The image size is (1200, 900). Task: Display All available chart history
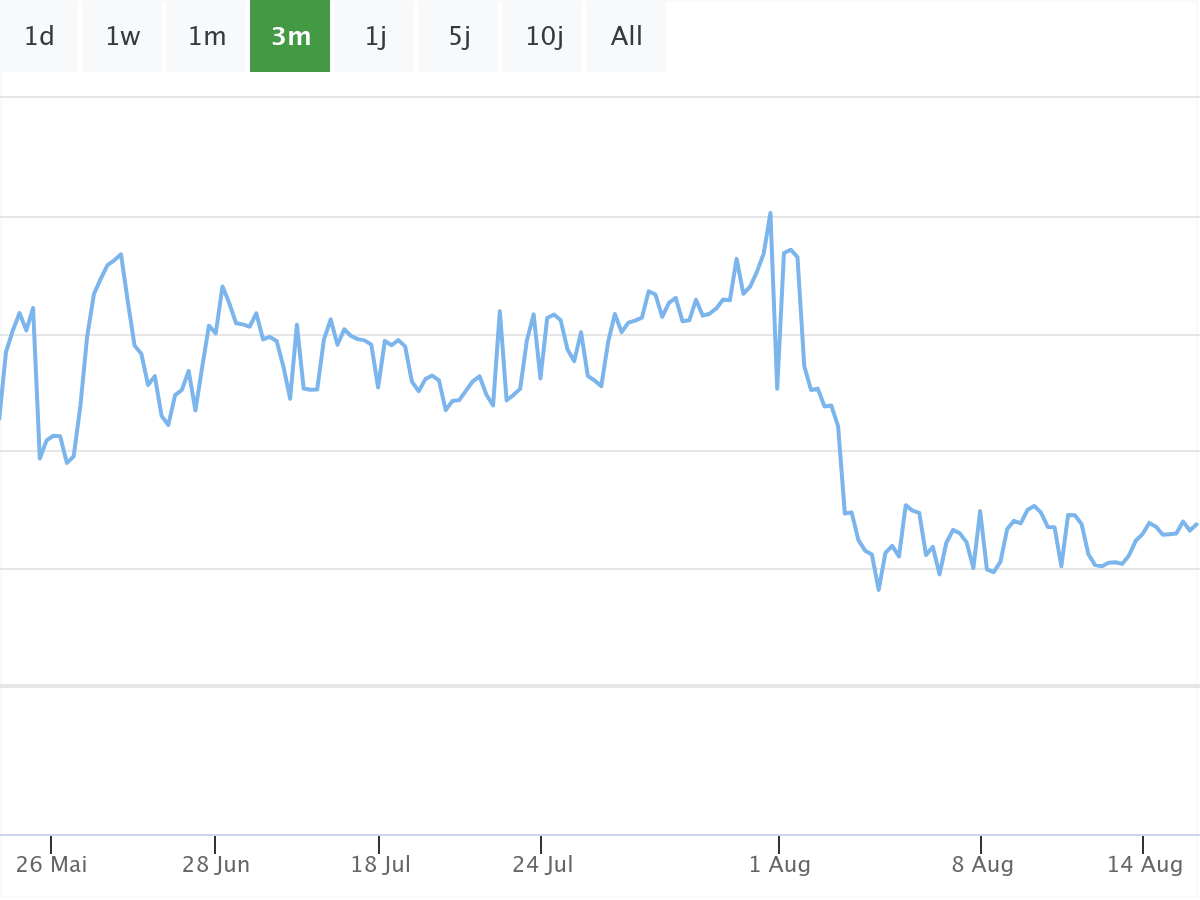coord(627,37)
